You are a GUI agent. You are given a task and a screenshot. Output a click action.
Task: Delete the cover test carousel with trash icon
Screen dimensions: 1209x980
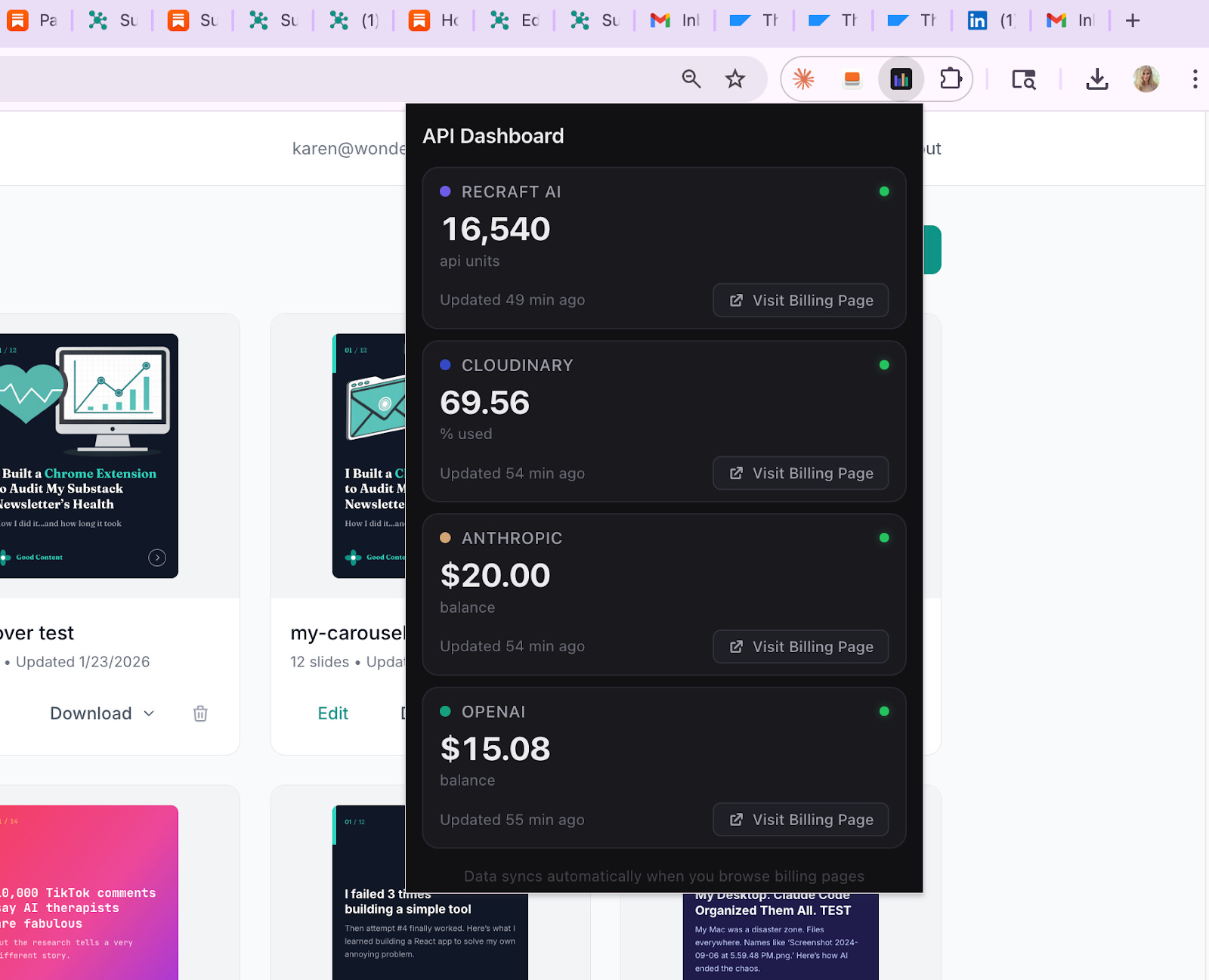pos(200,713)
